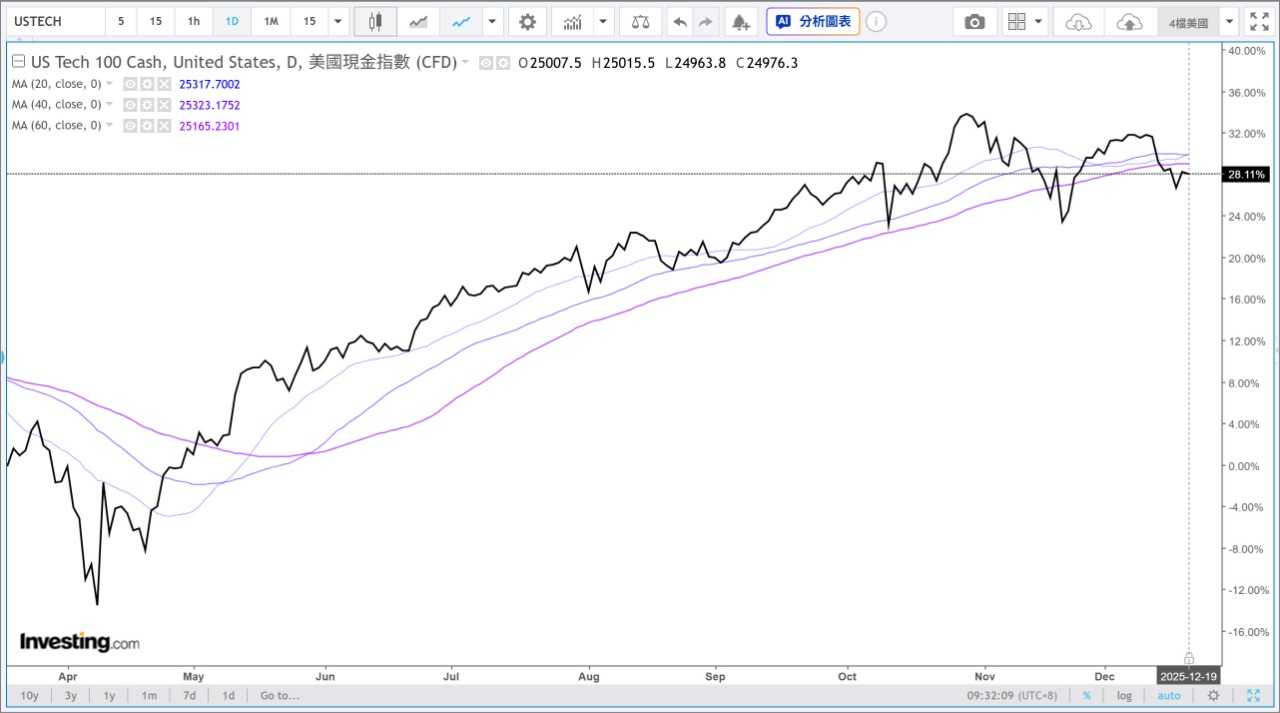Image resolution: width=1280 pixels, height=713 pixels.
Task: Toggle the percentage scale mode
Action: click(1086, 695)
